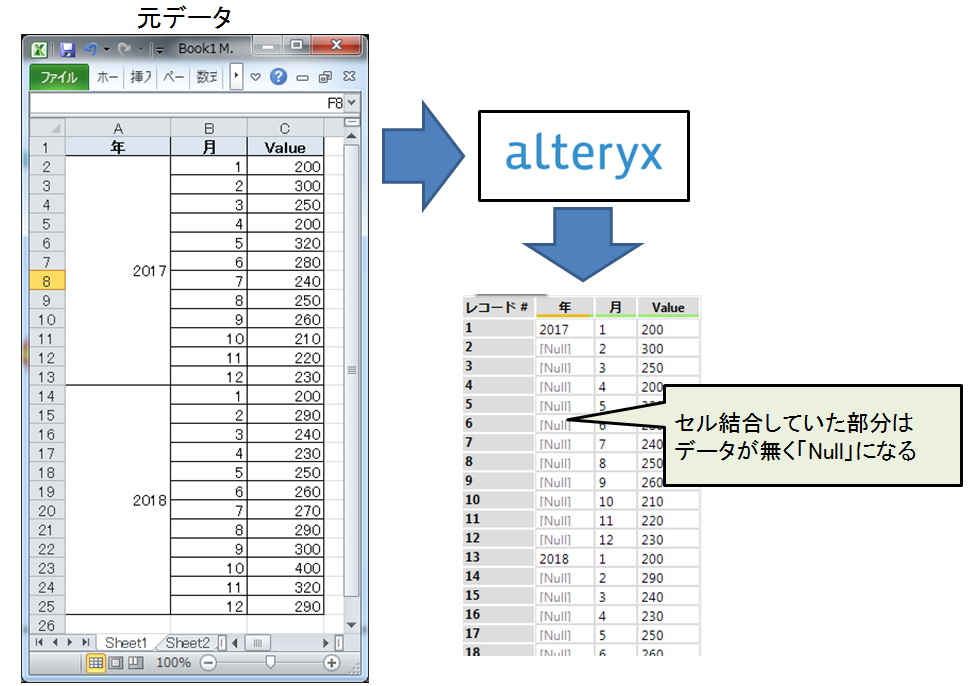Open Customize Quick Access Toolbar dropdown

tap(159, 49)
